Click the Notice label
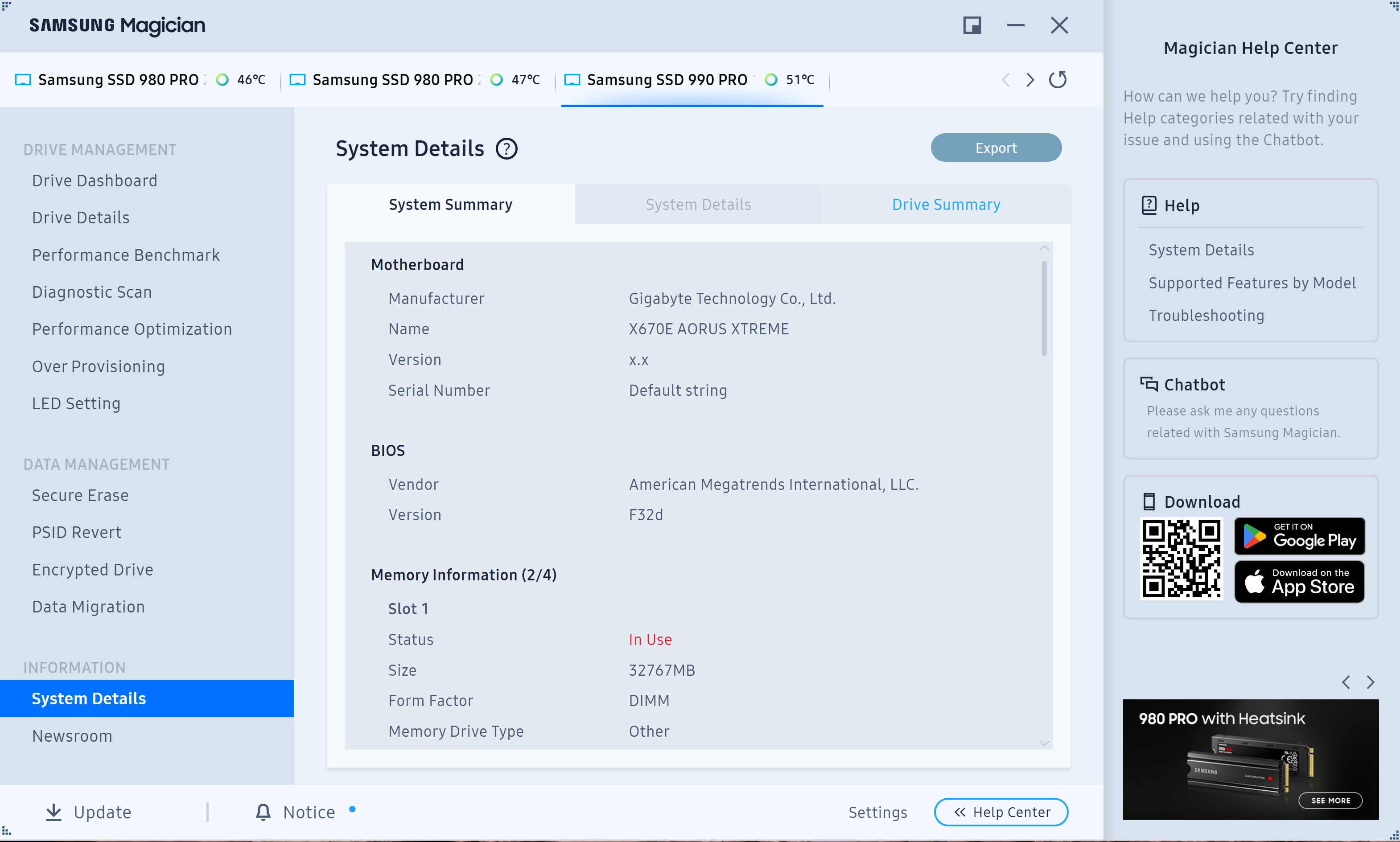Viewport: 1400px width, 842px height. 309,812
